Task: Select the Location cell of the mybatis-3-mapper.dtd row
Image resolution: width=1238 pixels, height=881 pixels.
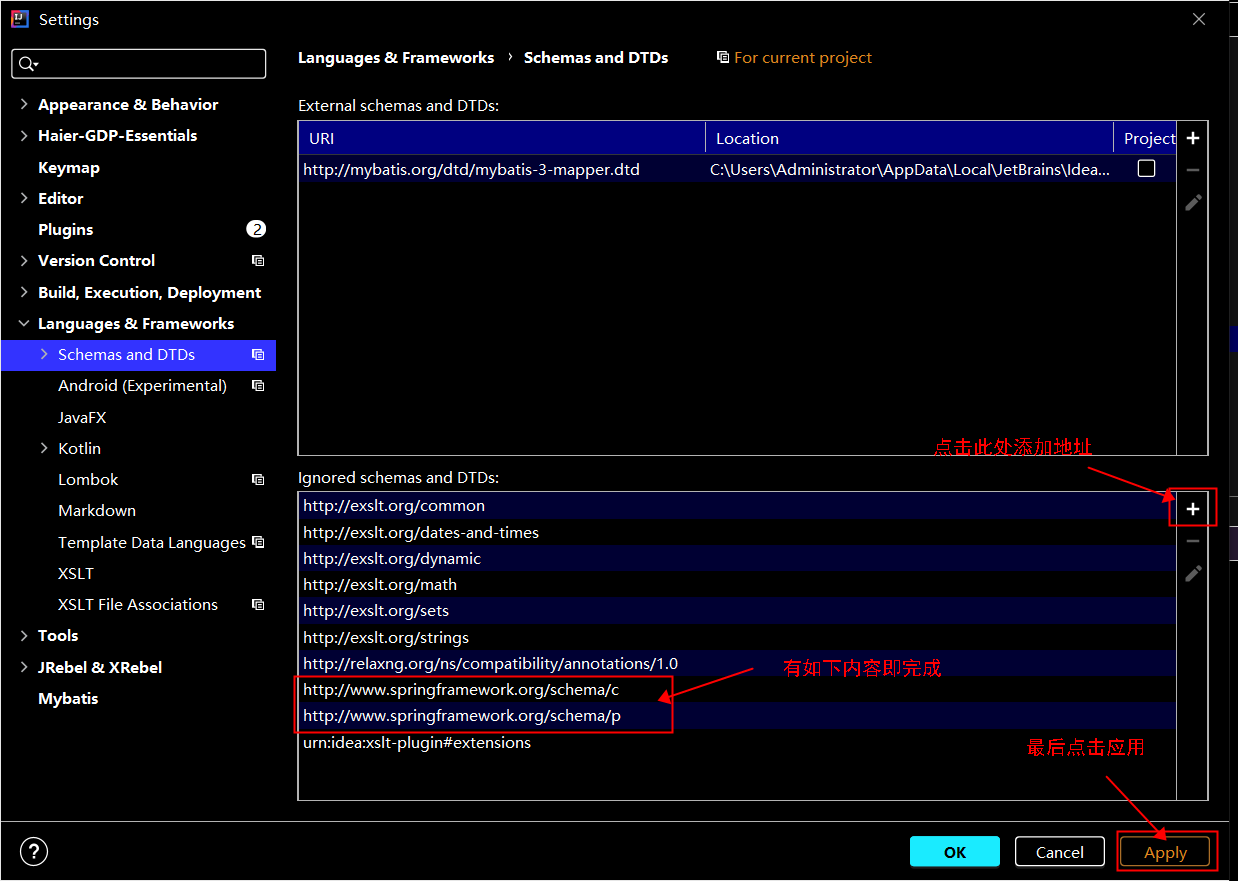Action: coord(909,169)
